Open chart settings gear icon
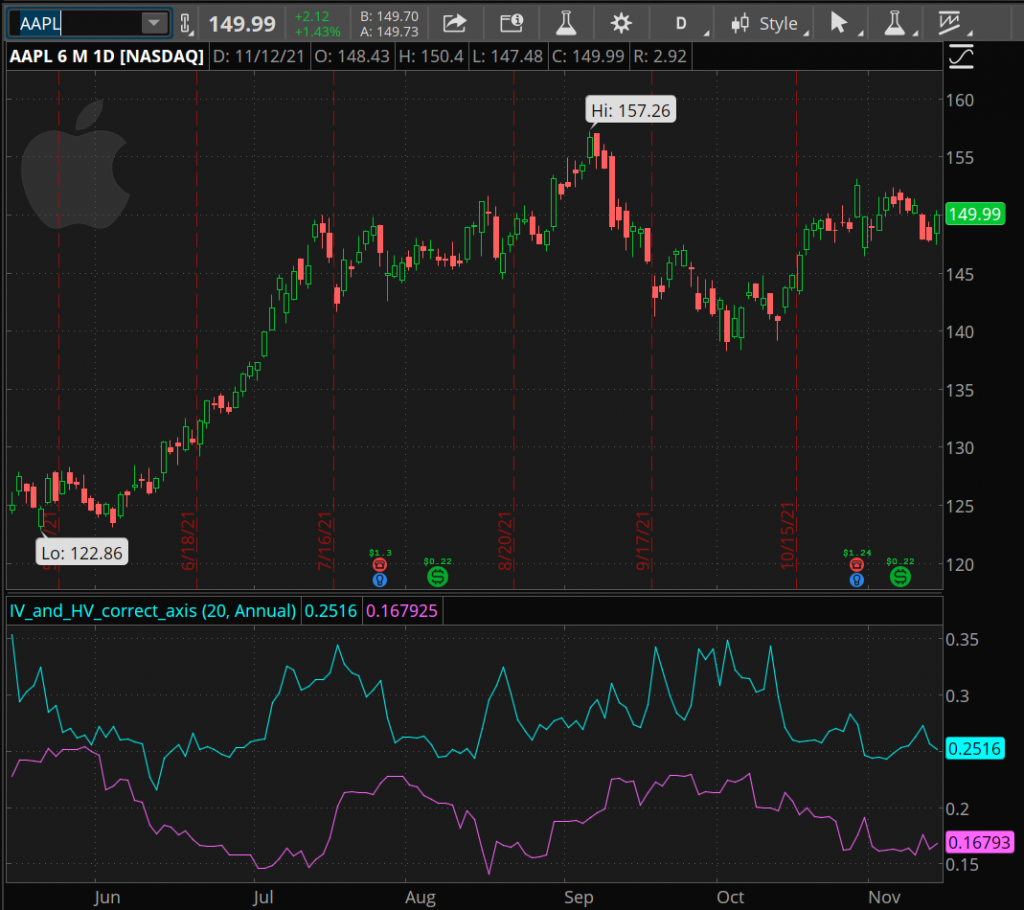Viewport: 1024px width, 910px height. pos(621,24)
